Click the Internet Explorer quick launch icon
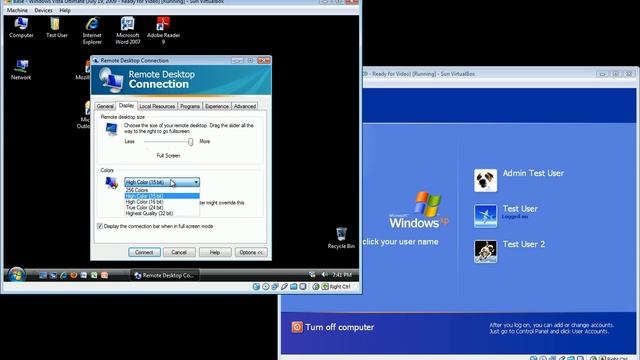640x360 pixels. click(63, 276)
